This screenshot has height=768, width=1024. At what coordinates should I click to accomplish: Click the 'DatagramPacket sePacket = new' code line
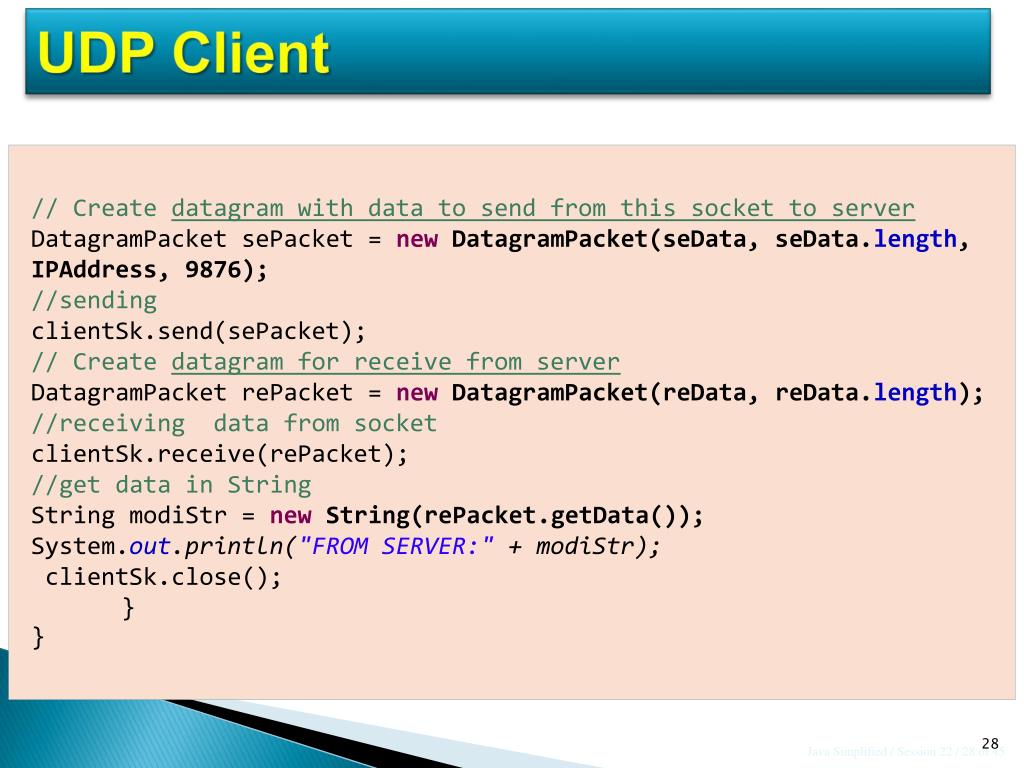500,239
